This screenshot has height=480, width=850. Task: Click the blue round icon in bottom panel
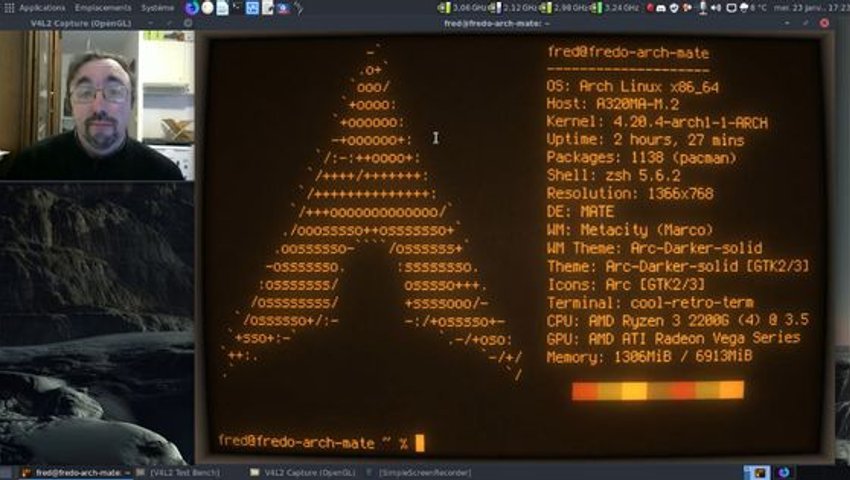783,472
